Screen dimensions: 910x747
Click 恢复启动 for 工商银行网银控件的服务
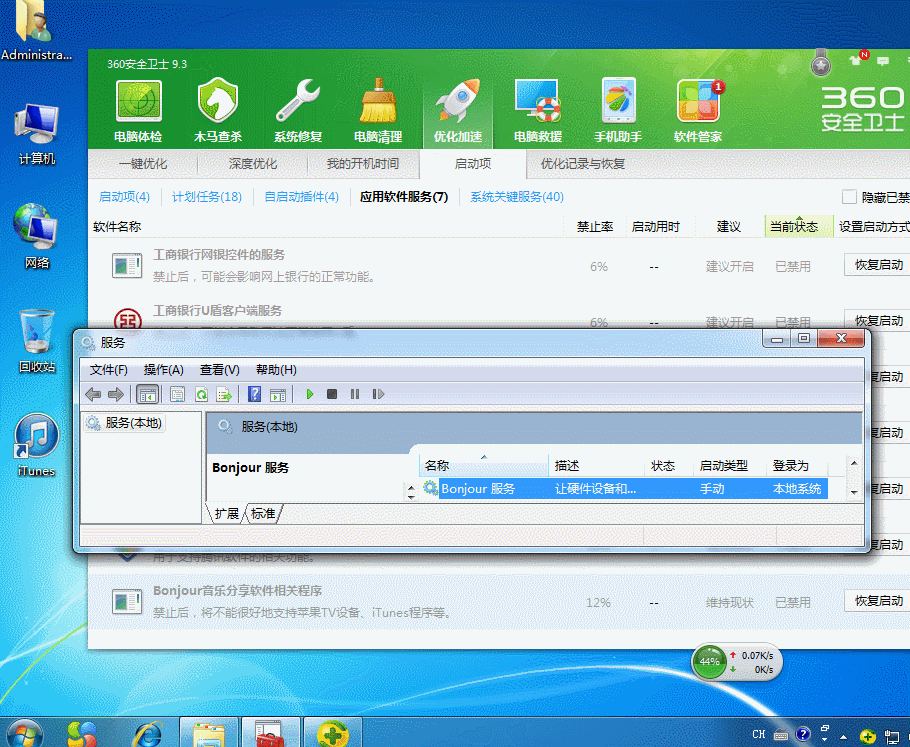coord(878,265)
